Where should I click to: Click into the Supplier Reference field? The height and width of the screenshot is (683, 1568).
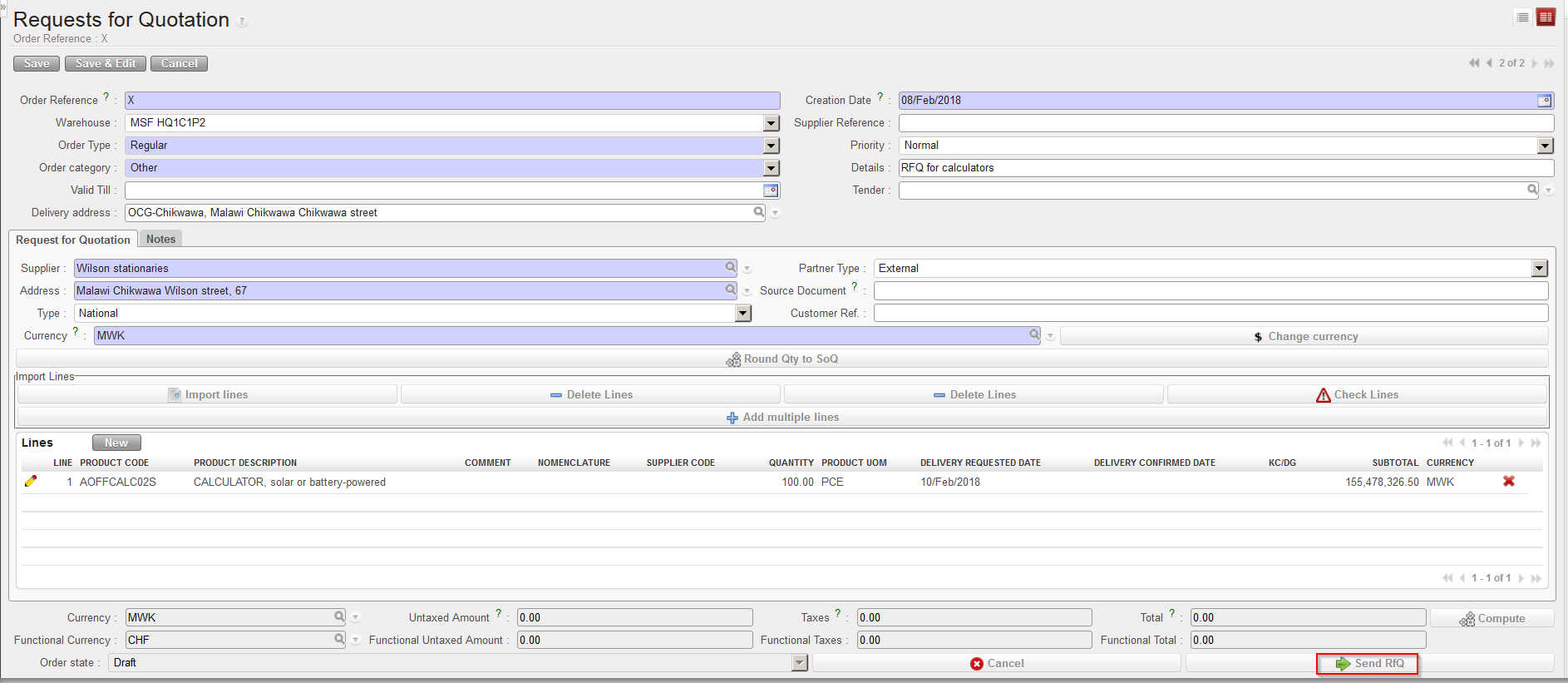click(x=1225, y=123)
